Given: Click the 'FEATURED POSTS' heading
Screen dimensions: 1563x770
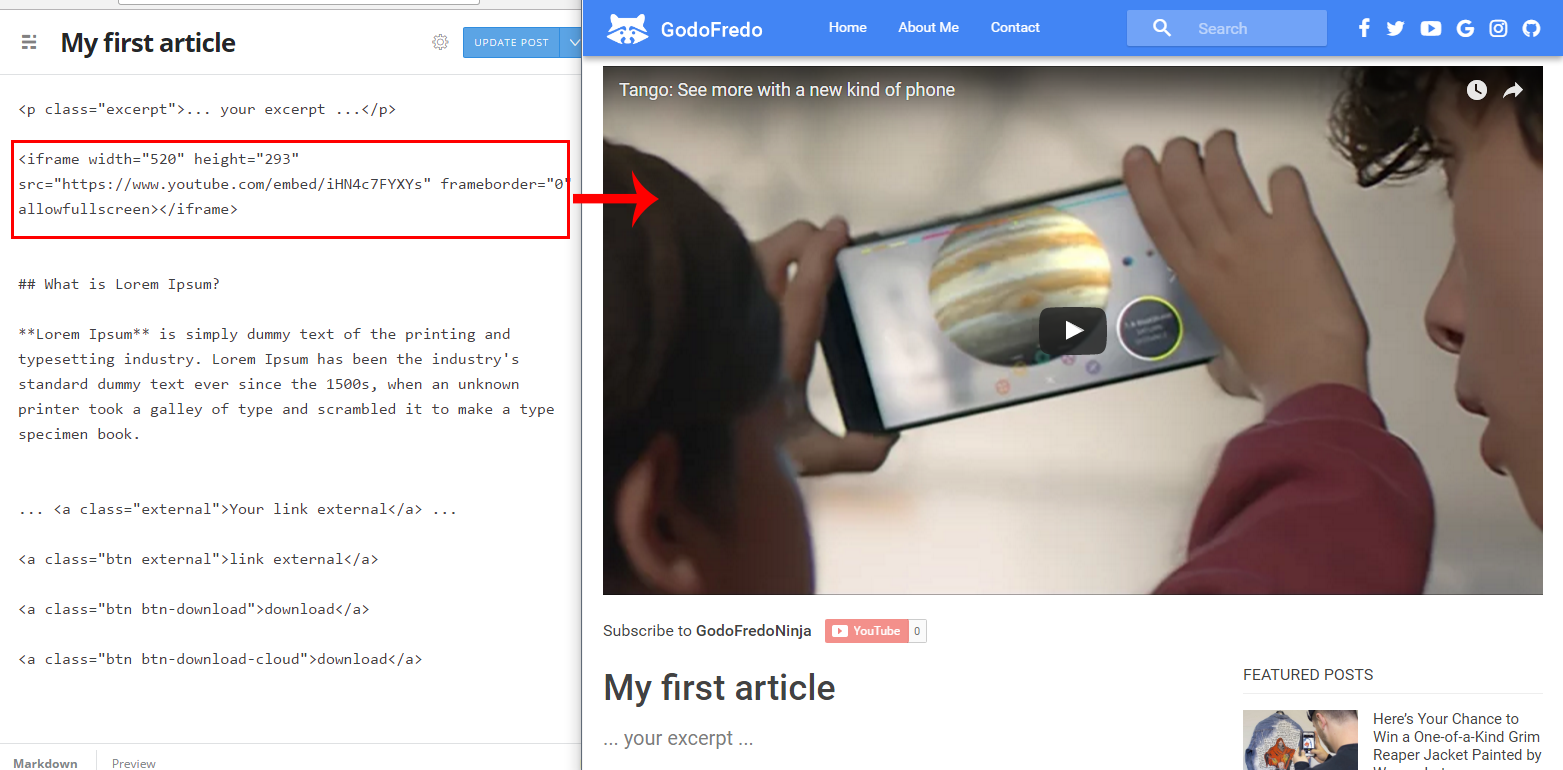Looking at the screenshot, I should click(1308, 675).
